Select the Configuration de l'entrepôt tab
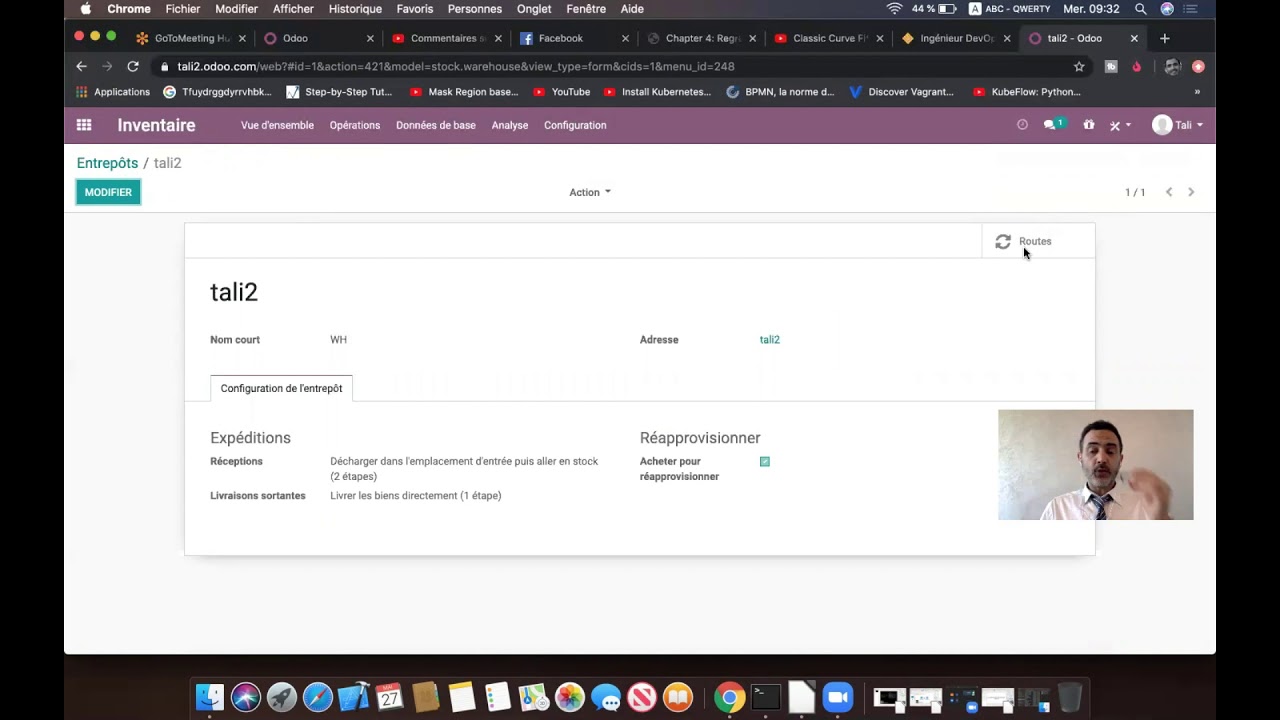The height and width of the screenshot is (720, 1280). [281, 388]
